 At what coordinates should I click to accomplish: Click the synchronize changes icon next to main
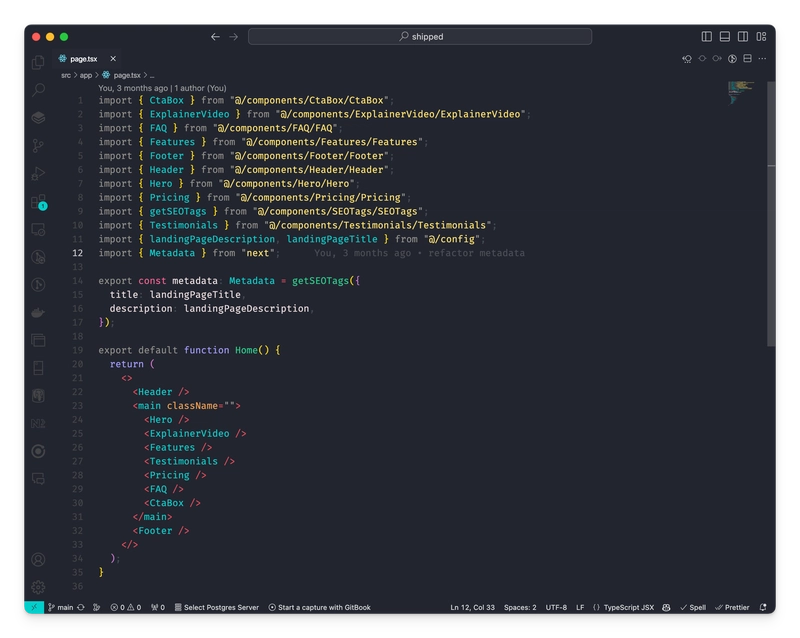pos(81,607)
